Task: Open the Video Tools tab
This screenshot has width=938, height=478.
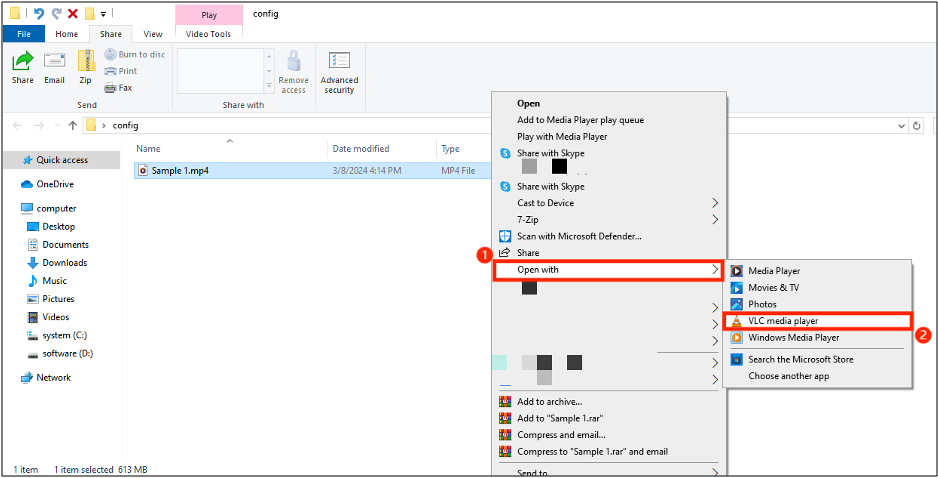Action: coord(208,34)
